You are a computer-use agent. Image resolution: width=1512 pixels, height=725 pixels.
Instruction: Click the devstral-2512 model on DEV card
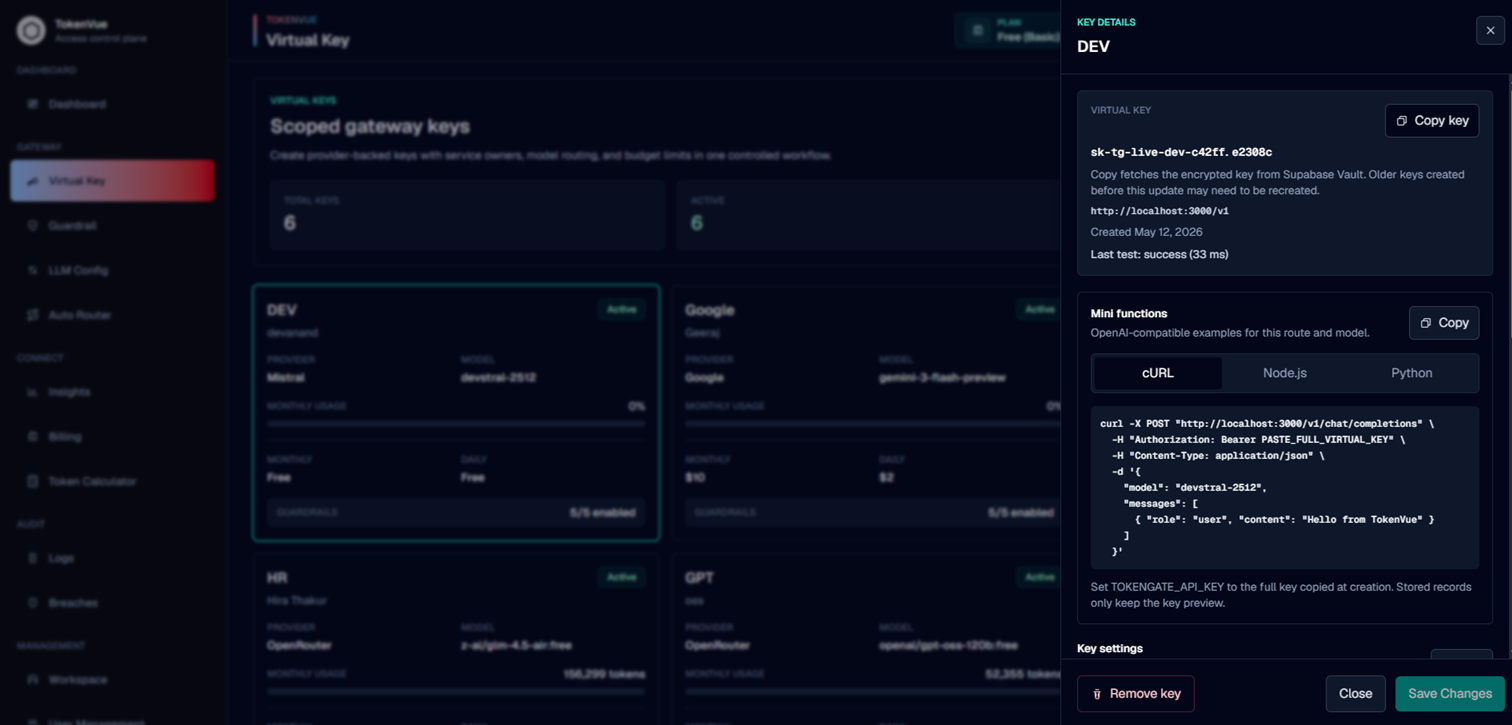click(x=501, y=378)
